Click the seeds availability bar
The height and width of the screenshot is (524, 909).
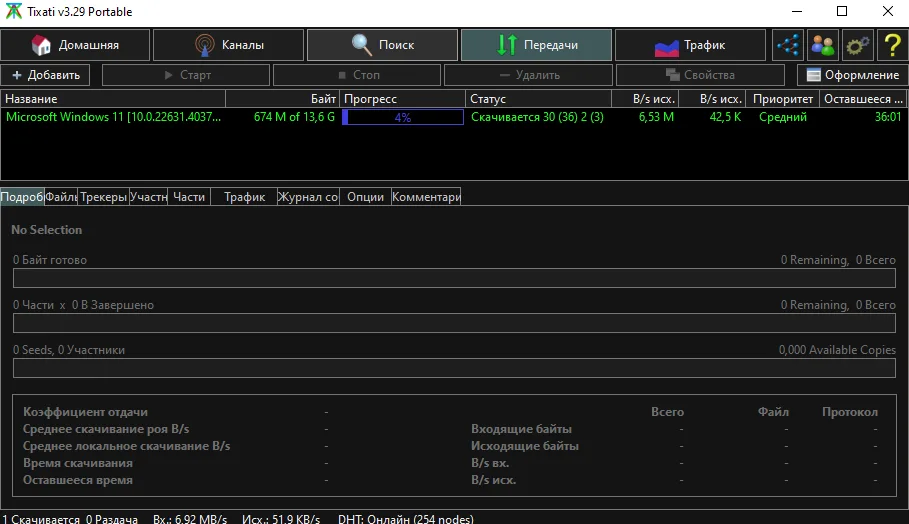454,368
